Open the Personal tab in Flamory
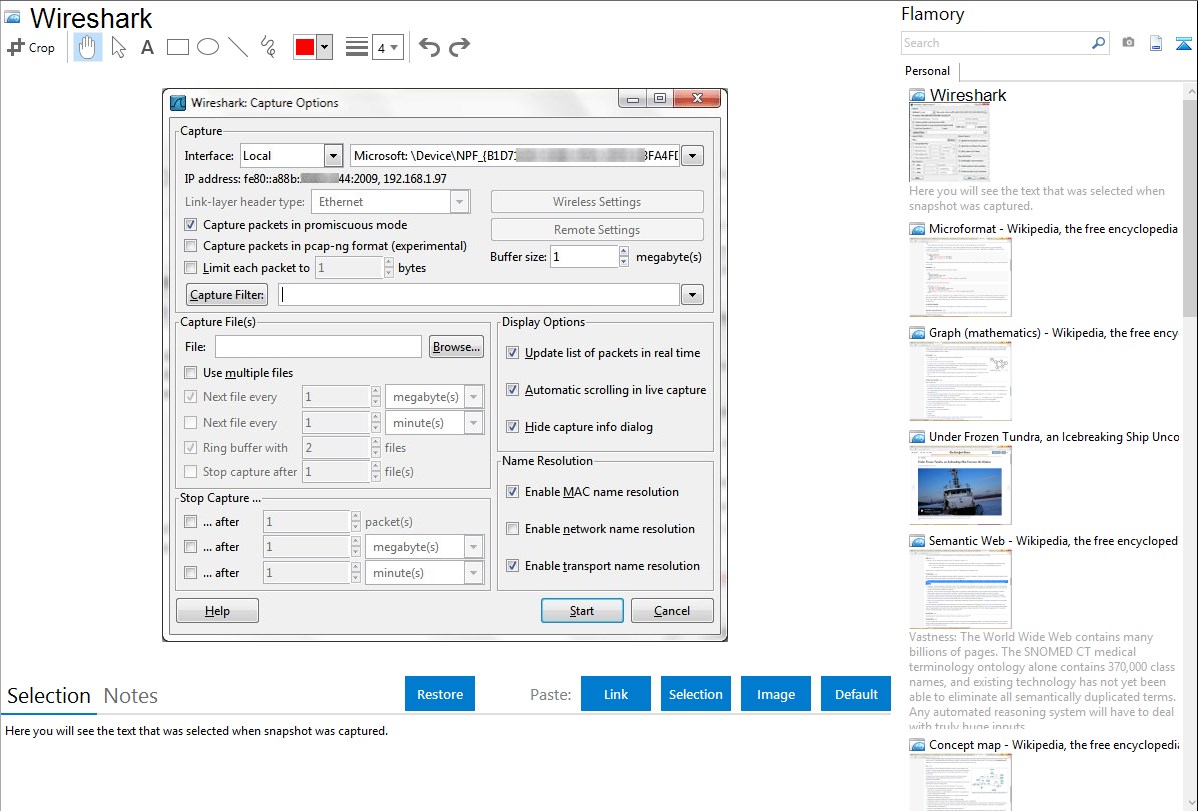This screenshot has height=811, width=1198. pyautogui.click(x=927, y=71)
